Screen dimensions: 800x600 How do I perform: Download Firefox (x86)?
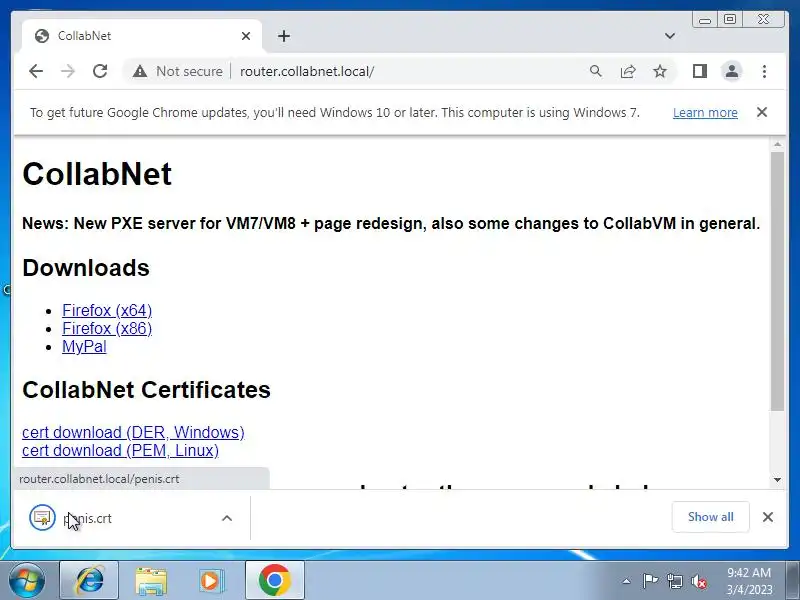[107, 328]
